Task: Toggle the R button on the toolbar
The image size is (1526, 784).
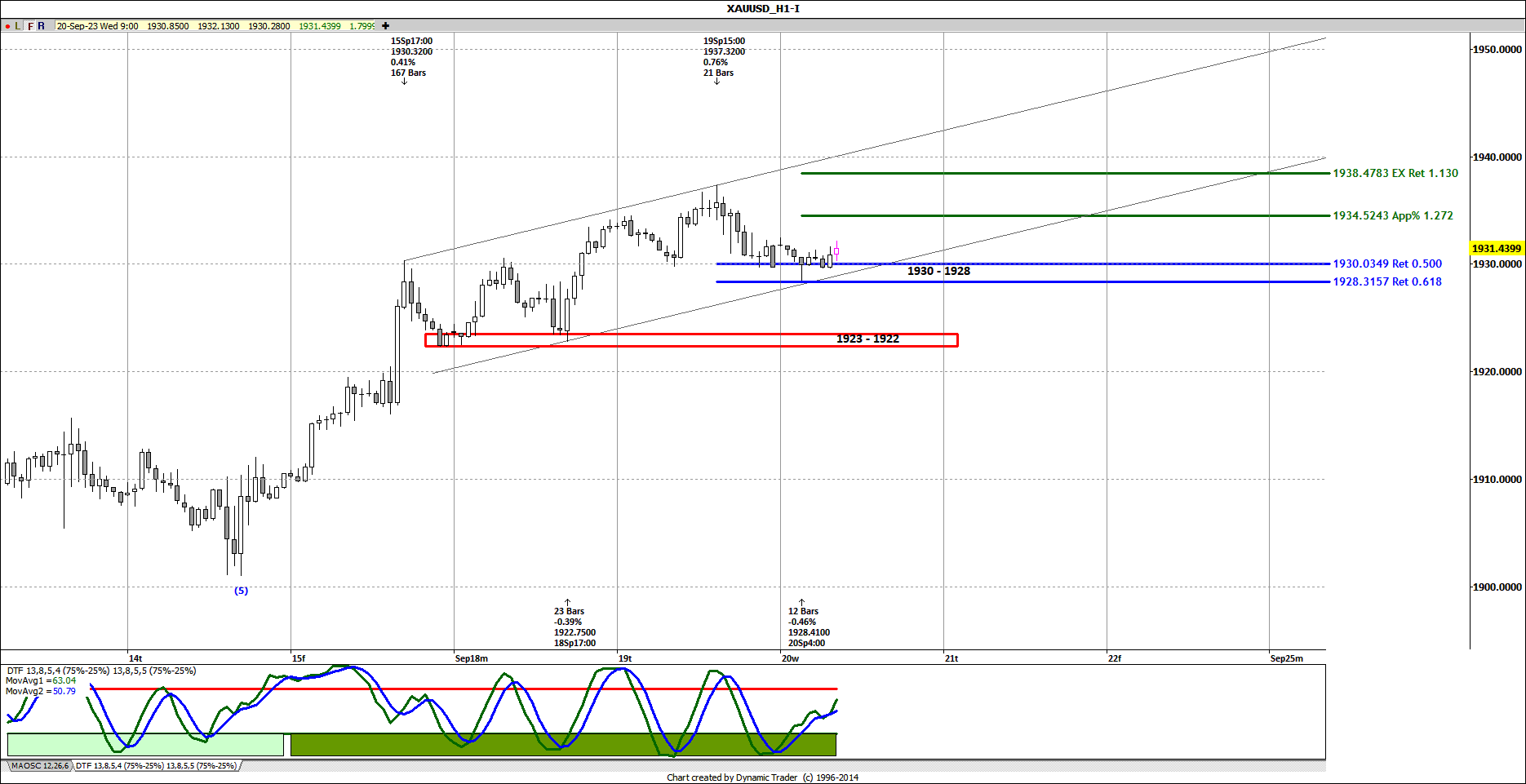Action: 42,25
